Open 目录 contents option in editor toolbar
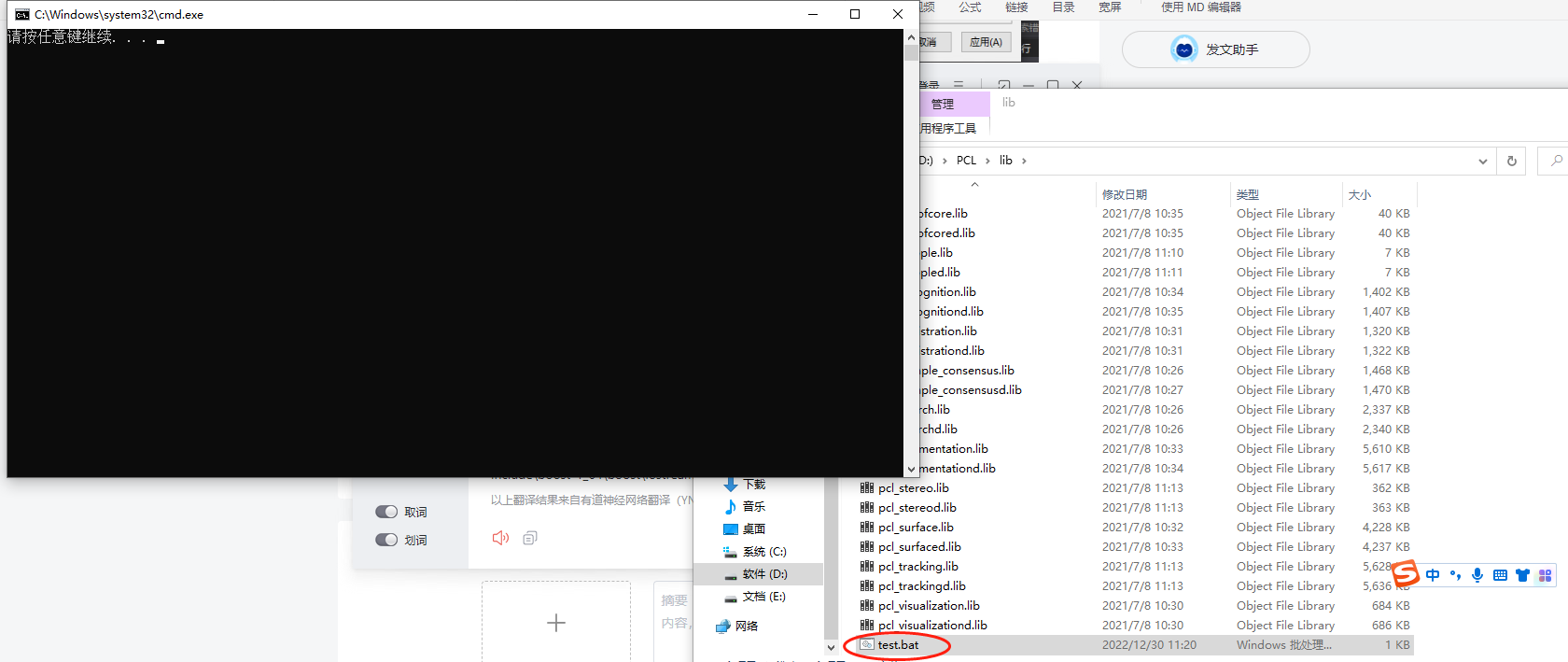Image resolution: width=1568 pixels, height=662 pixels. tap(1063, 7)
